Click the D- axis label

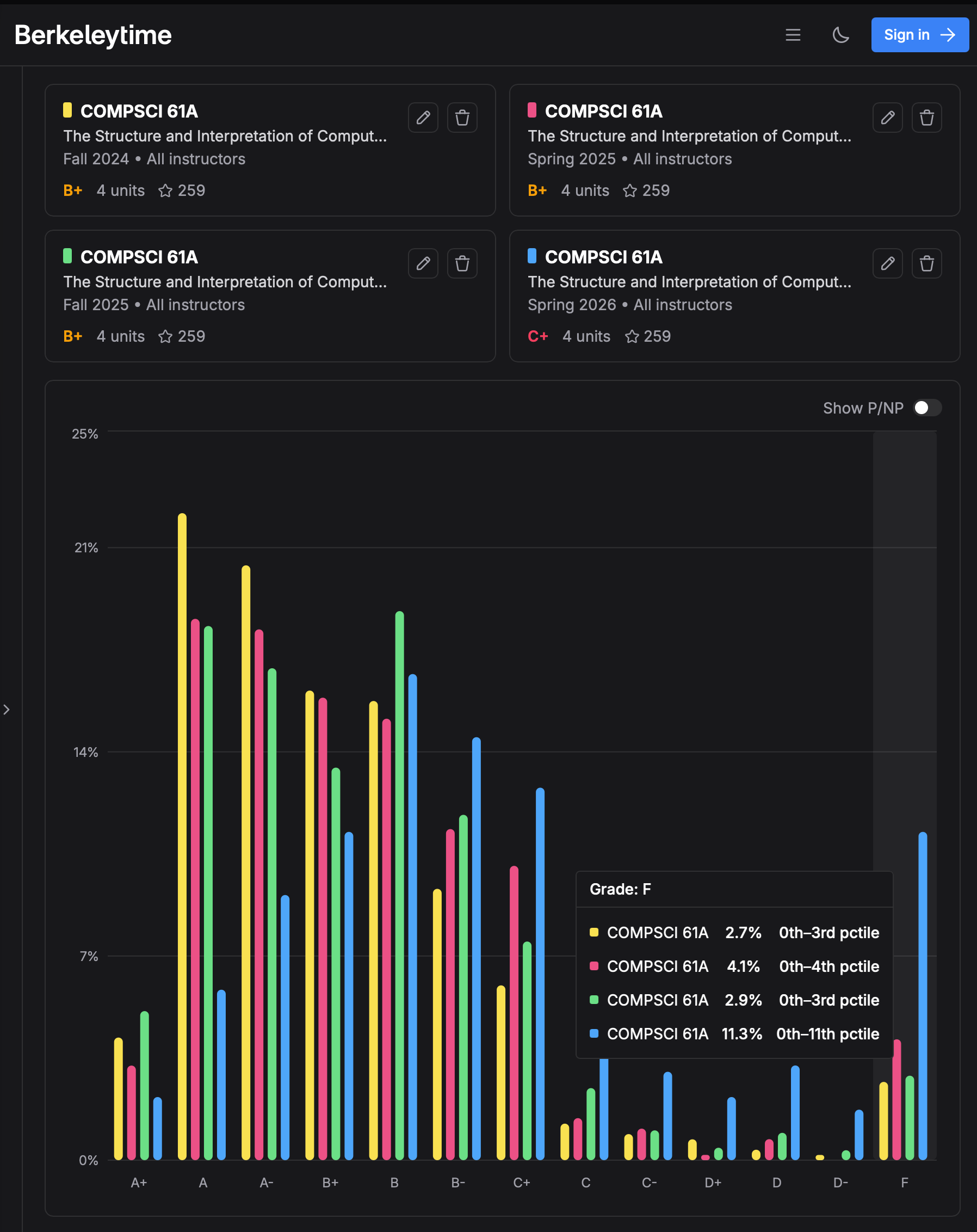tap(840, 1182)
